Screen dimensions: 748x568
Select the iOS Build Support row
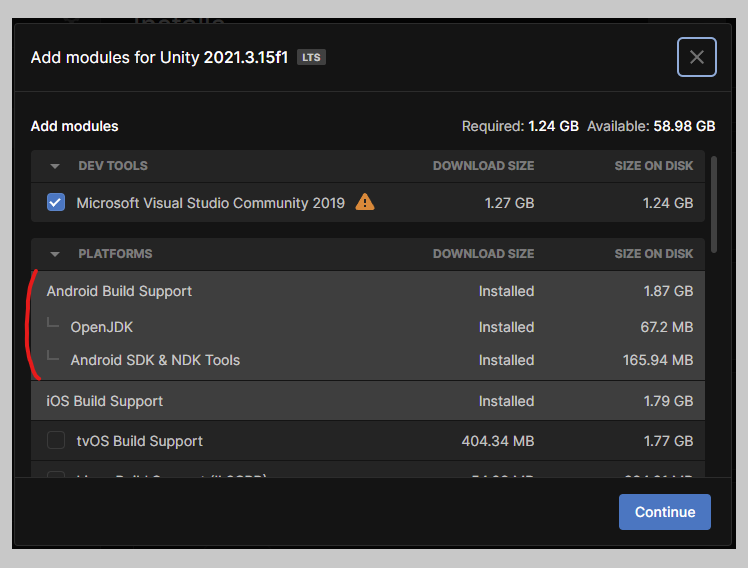click(368, 401)
